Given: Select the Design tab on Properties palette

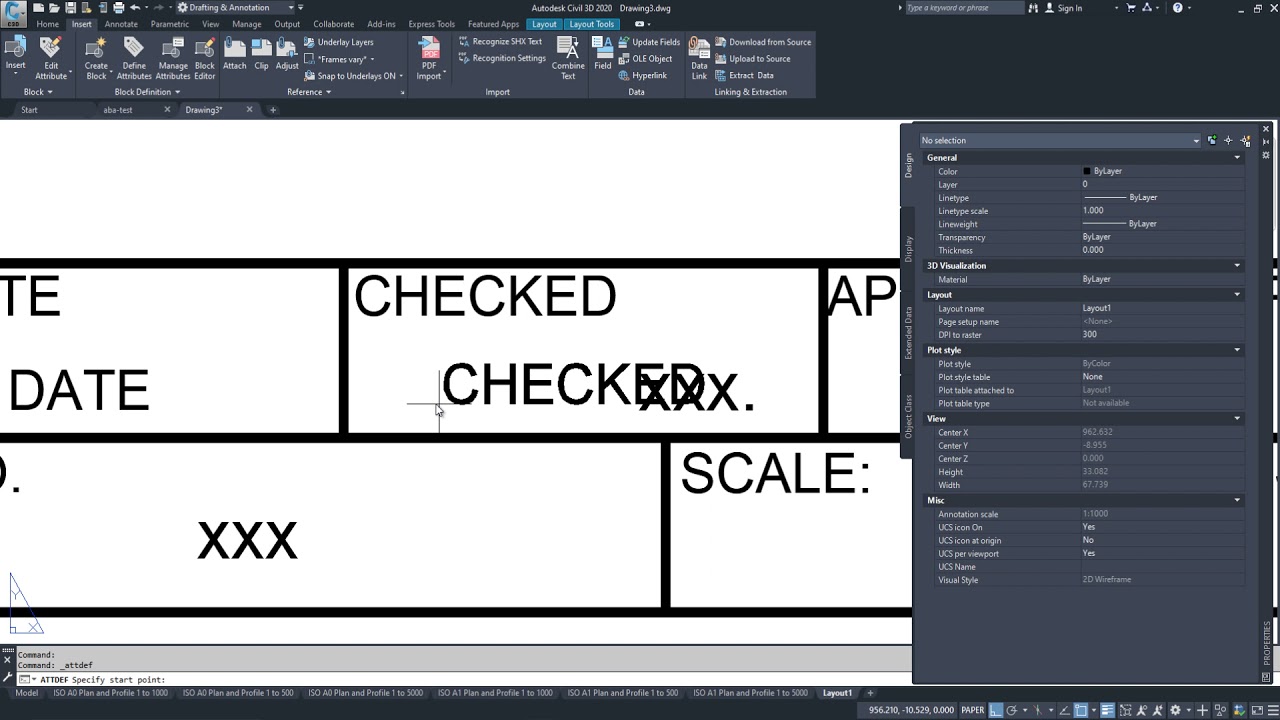Looking at the screenshot, I should pos(909,165).
